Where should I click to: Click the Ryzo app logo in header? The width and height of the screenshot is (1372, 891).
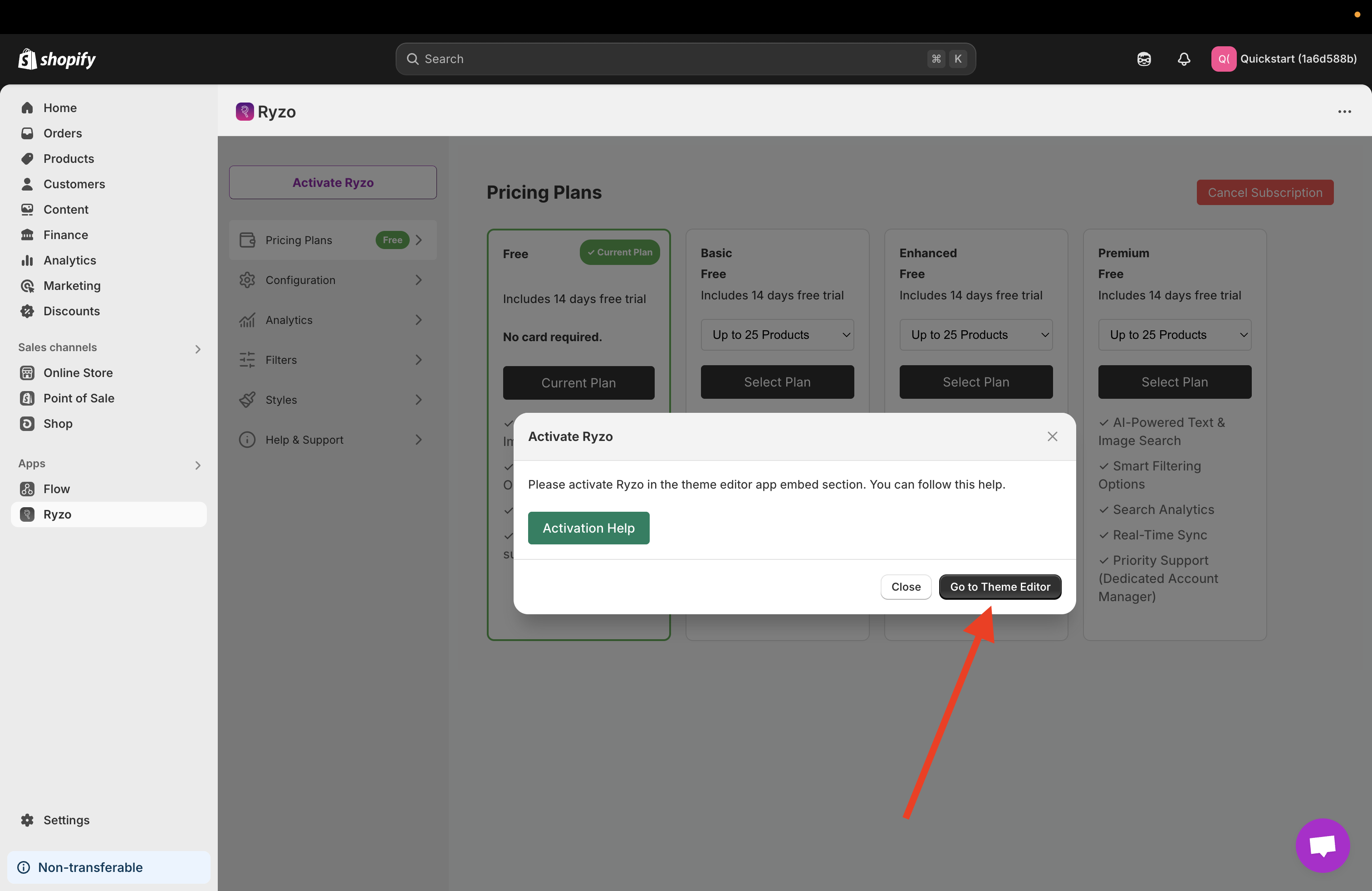click(x=245, y=112)
